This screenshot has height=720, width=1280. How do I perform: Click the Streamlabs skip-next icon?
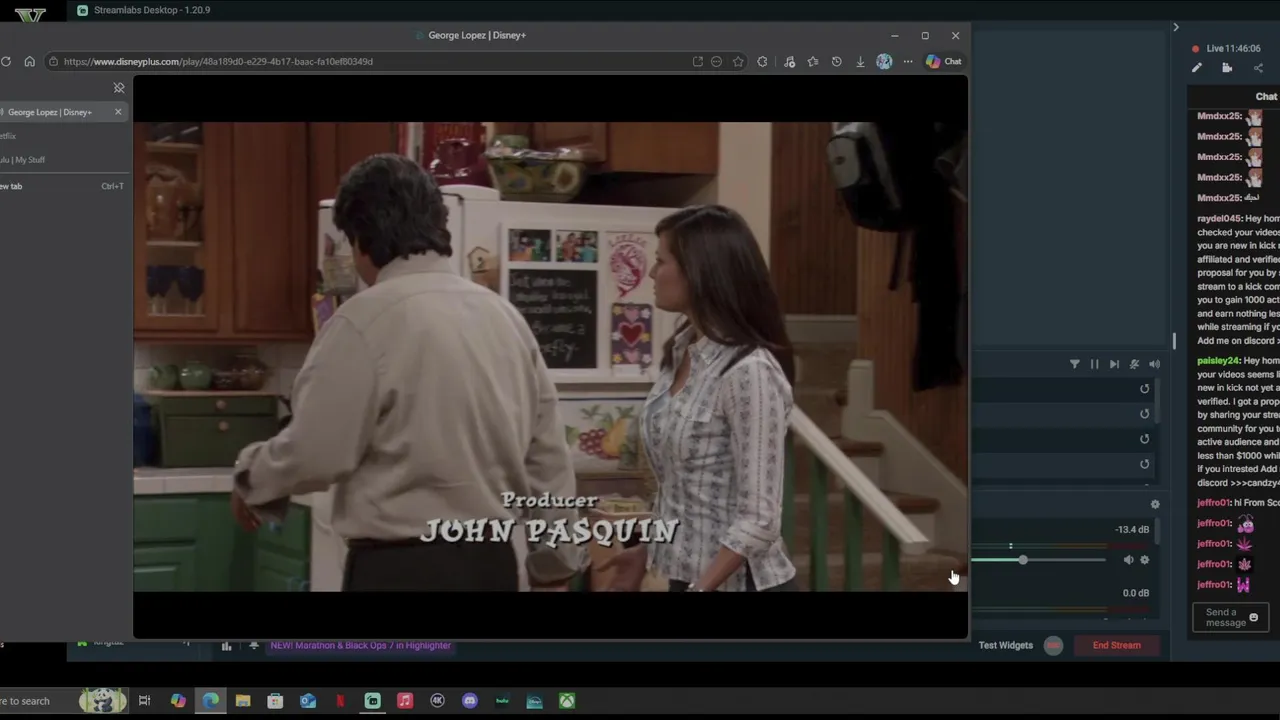tap(1114, 365)
